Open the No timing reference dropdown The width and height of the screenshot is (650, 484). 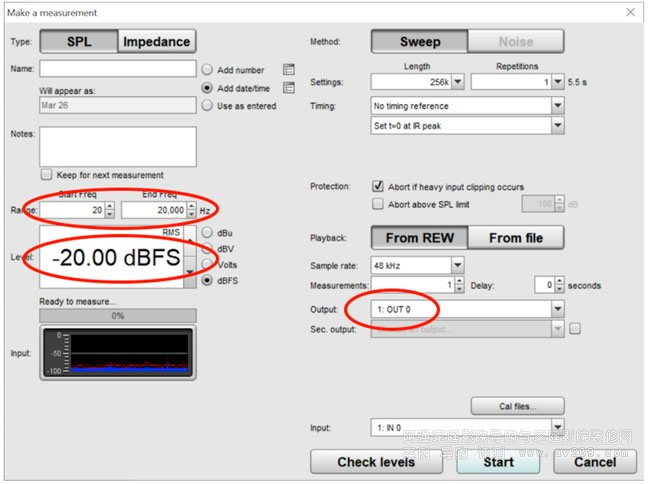click(557, 105)
